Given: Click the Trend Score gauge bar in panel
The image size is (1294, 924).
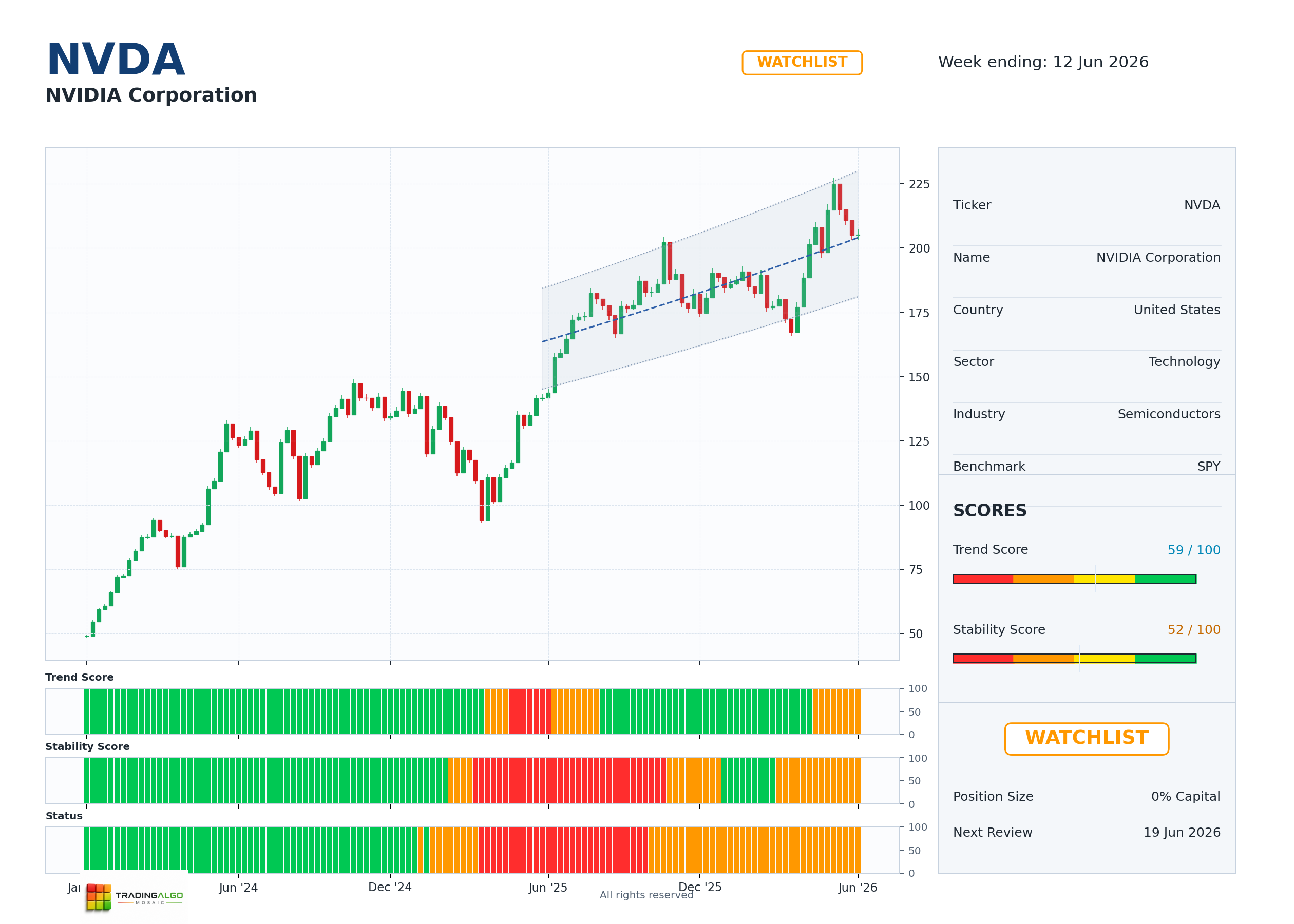Looking at the screenshot, I should [x=1074, y=579].
